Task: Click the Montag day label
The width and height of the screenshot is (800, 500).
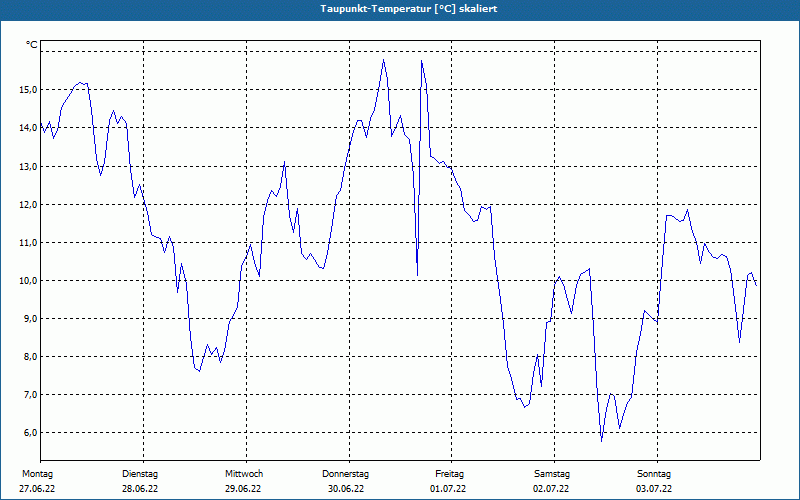Action: [37, 474]
